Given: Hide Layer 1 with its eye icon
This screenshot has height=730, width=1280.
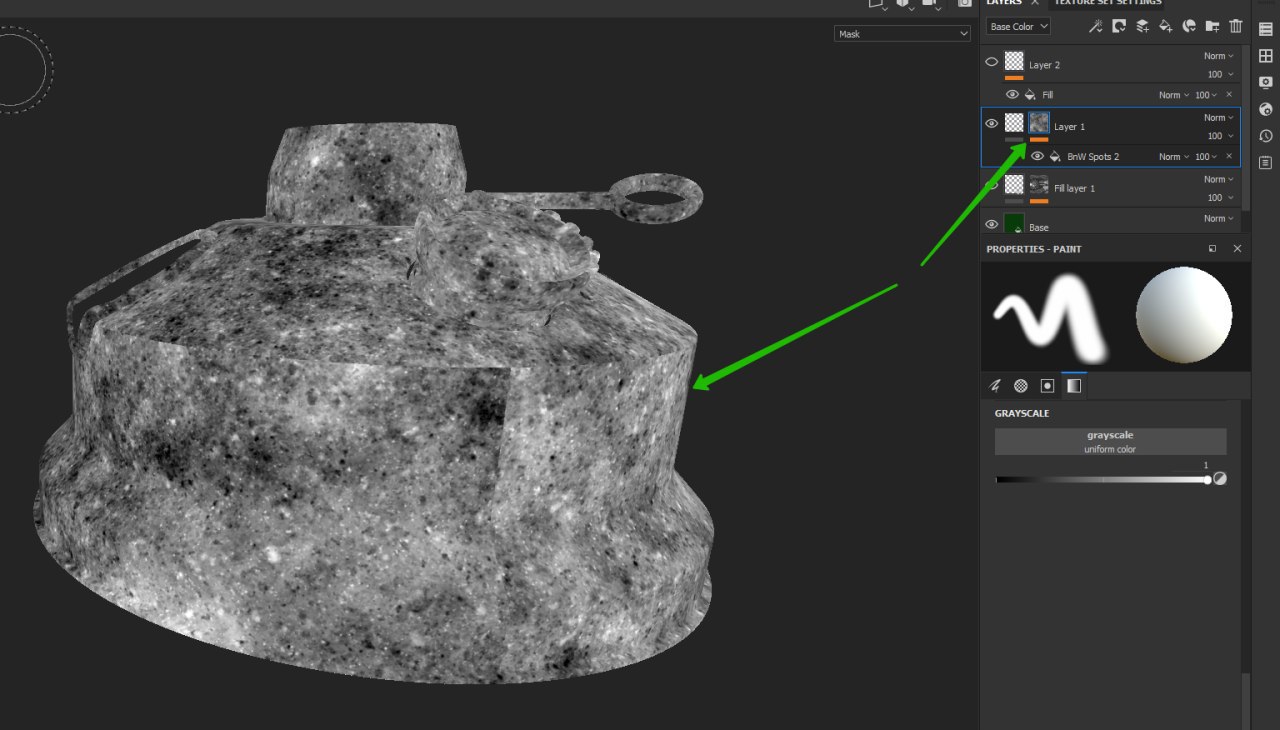Looking at the screenshot, I should point(992,124).
